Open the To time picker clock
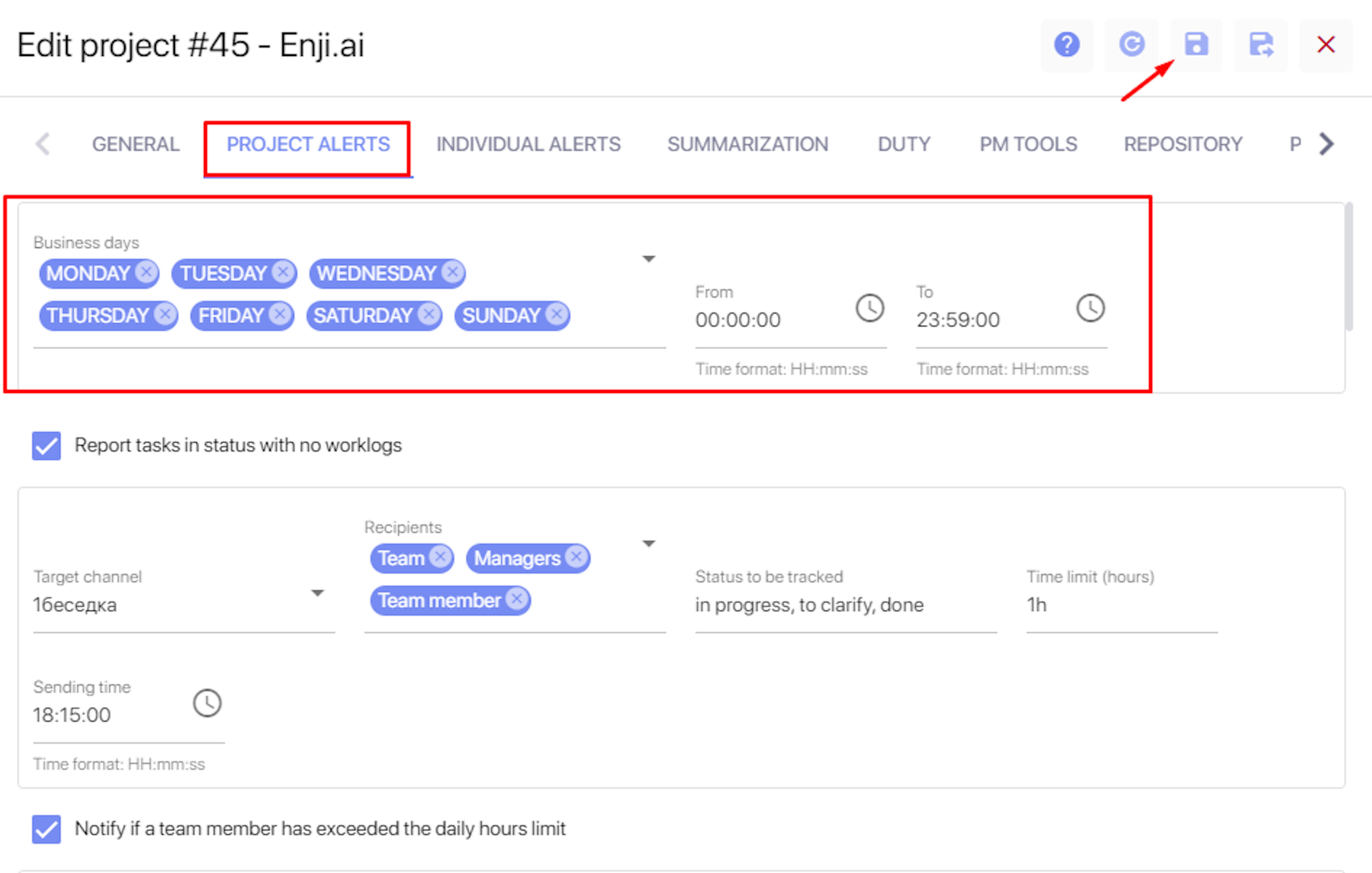Screen dimensions: 1372x873 point(1090,308)
